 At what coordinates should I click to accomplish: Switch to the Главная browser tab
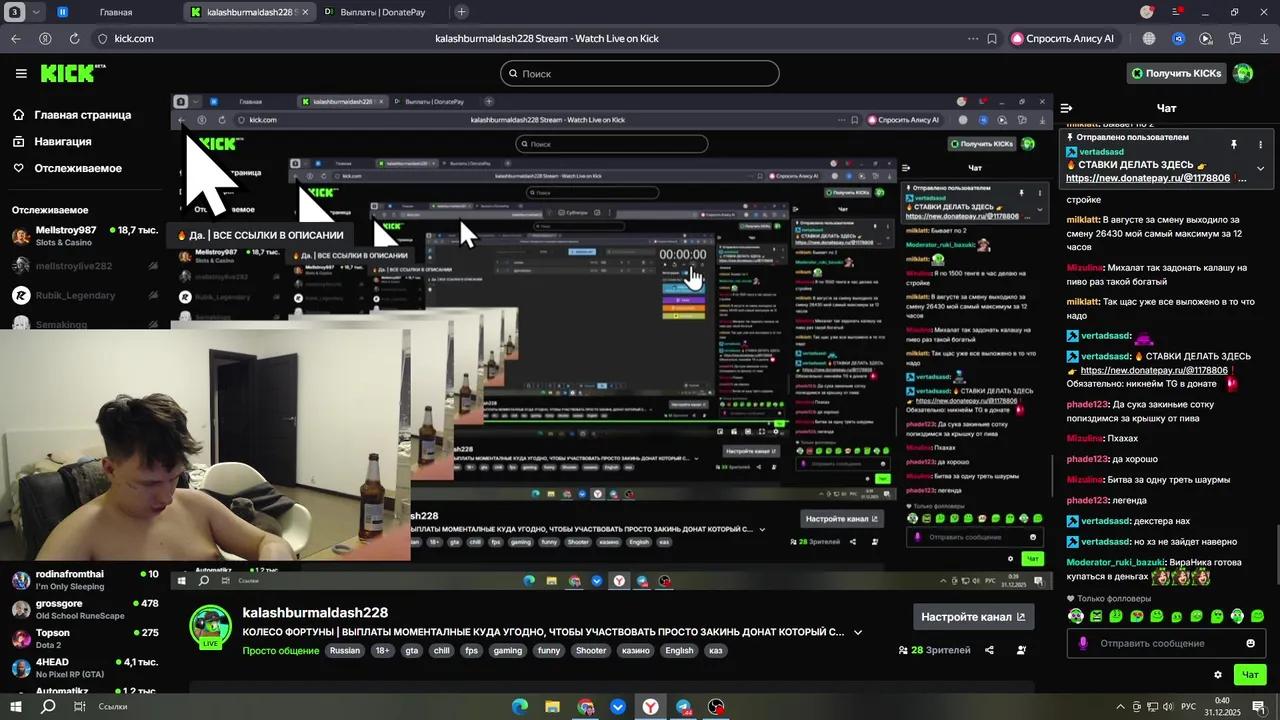point(116,12)
